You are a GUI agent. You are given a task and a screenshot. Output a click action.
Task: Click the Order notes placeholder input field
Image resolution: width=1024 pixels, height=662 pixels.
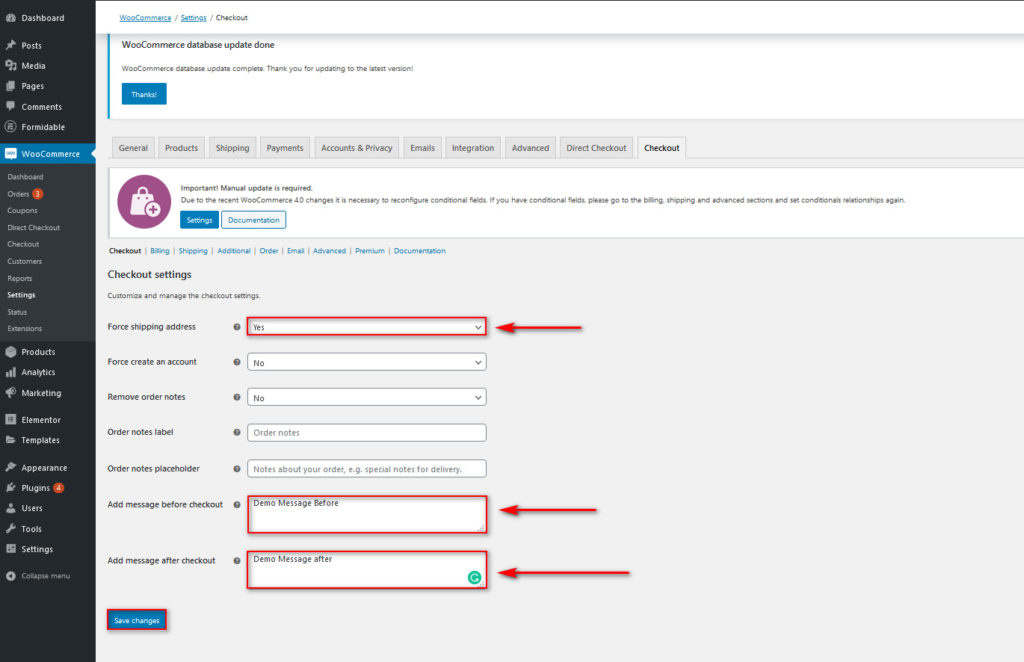pyautogui.click(x=366, y=469)
